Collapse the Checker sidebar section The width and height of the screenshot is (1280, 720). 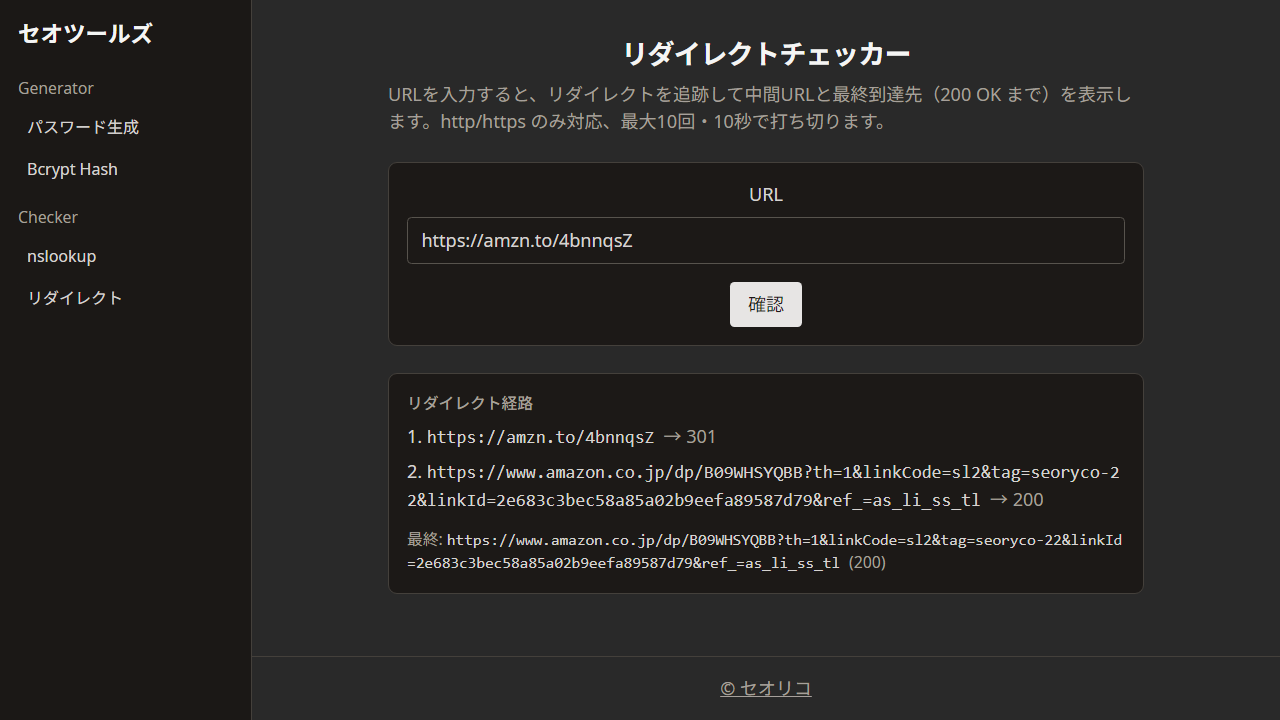coord(47,217)
